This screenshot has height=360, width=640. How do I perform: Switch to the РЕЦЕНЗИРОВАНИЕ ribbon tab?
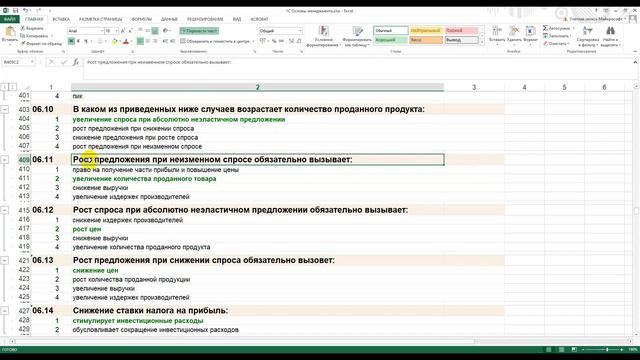(205, 19)
